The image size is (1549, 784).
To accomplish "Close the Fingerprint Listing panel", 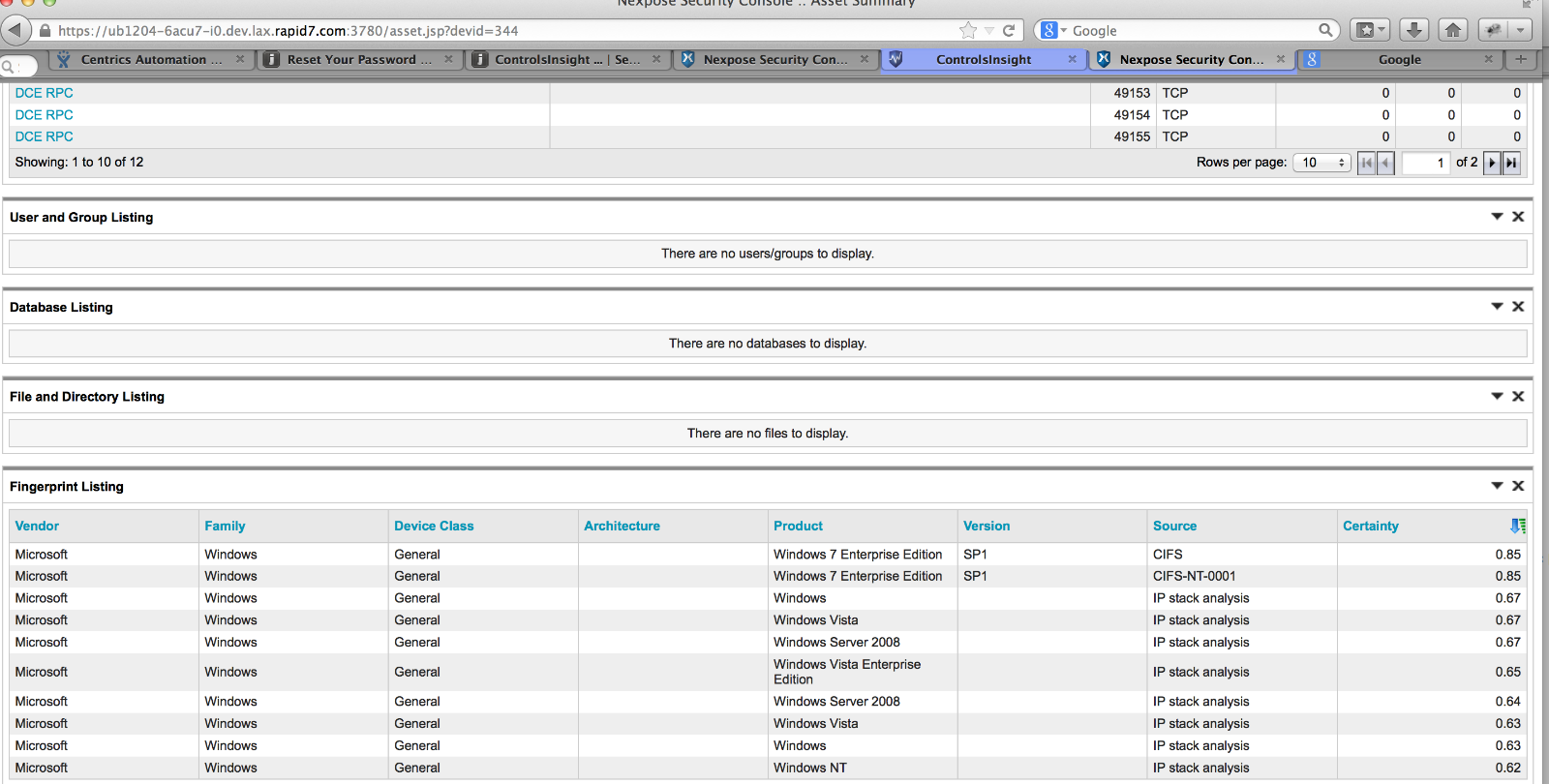I will tap(1518, 486).
